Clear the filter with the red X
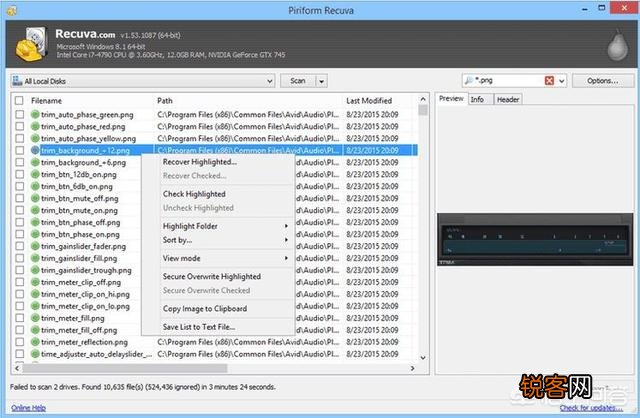Viewport: 640px width, 418px height. [x=549, y=80]
